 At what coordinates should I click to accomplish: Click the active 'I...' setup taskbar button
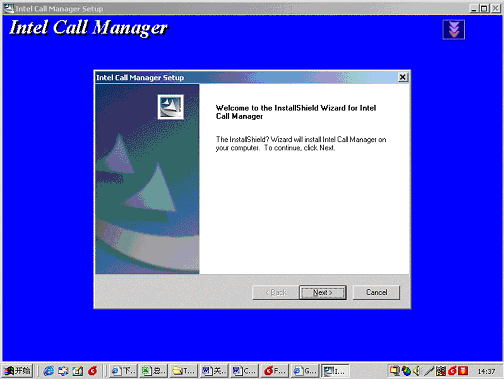pyautogui.click(x=335, y=371)
